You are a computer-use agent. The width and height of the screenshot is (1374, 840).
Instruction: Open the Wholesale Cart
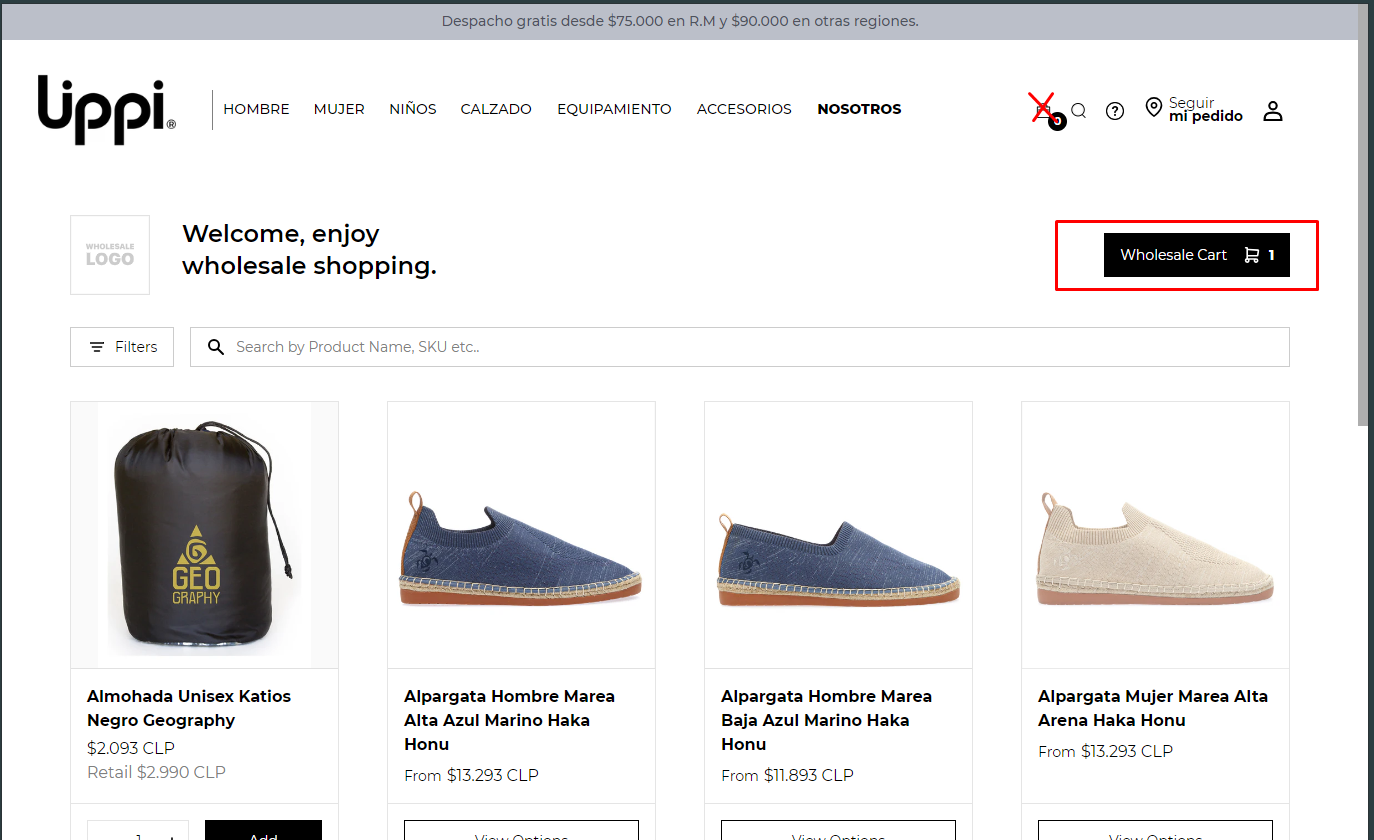pyautogui.click(x=1196, y=255)
